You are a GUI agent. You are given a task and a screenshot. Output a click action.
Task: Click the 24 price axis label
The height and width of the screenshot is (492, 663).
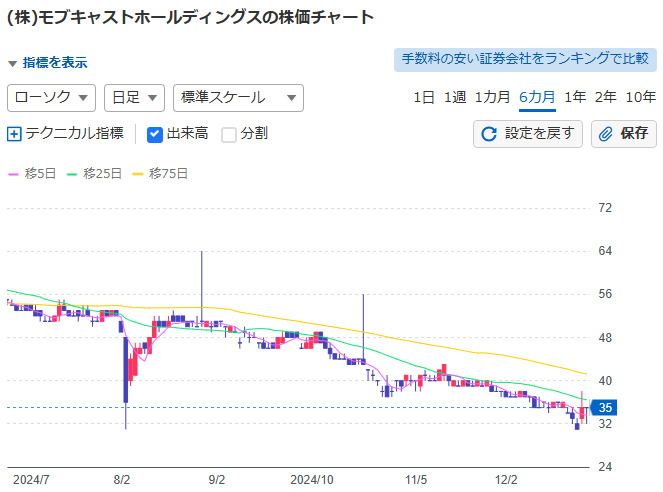click(605, 467)
